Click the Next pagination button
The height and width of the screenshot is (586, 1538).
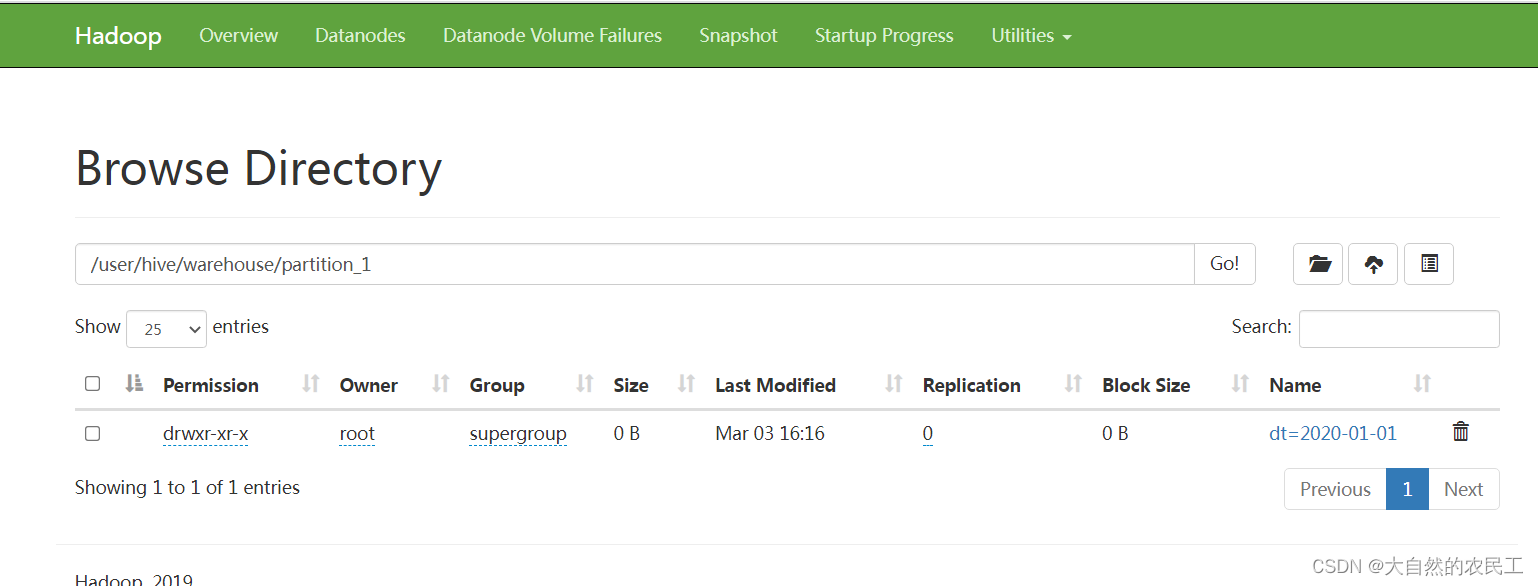[x=1463, y=489]
